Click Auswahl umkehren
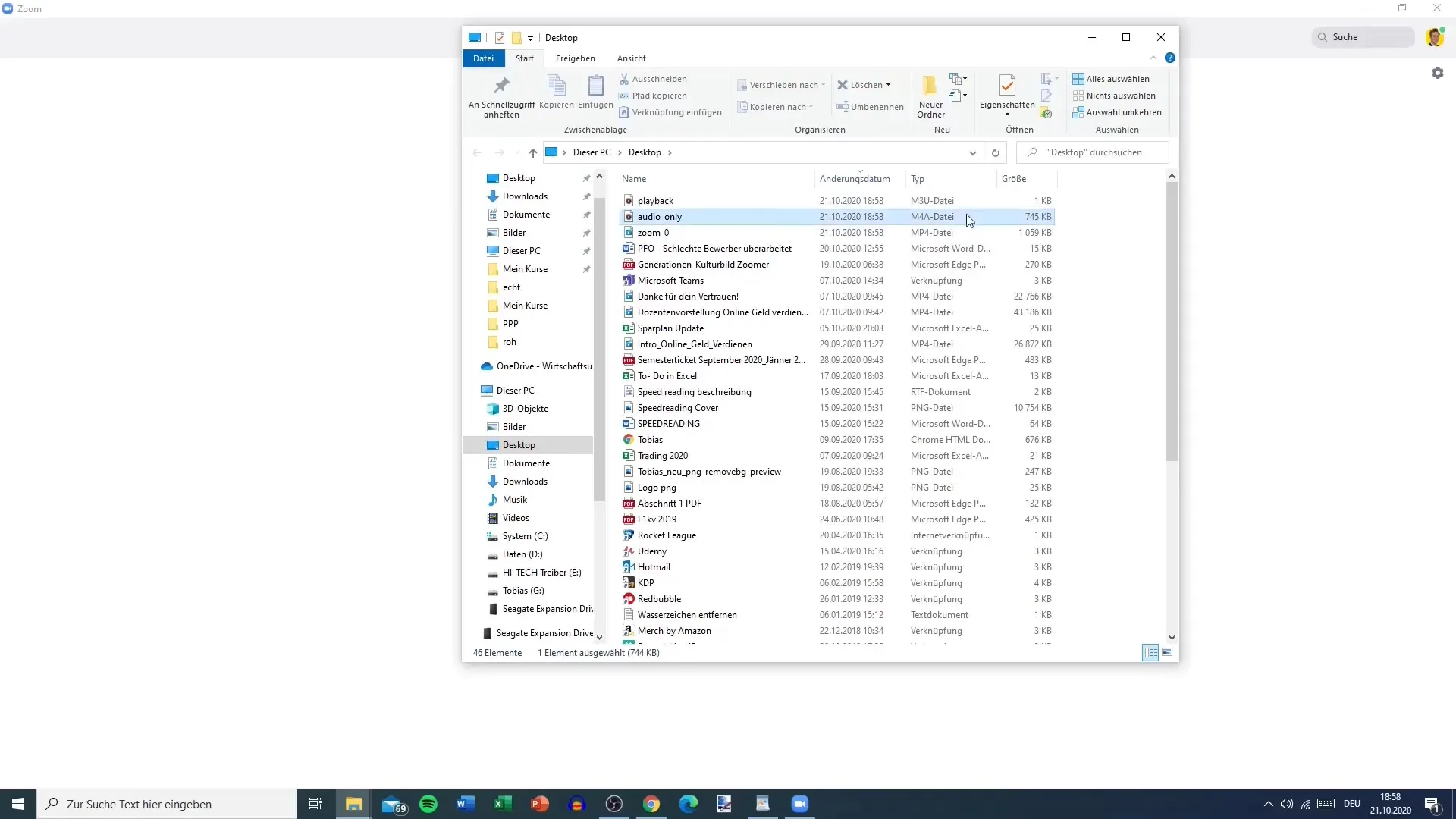 point(1117,112)
